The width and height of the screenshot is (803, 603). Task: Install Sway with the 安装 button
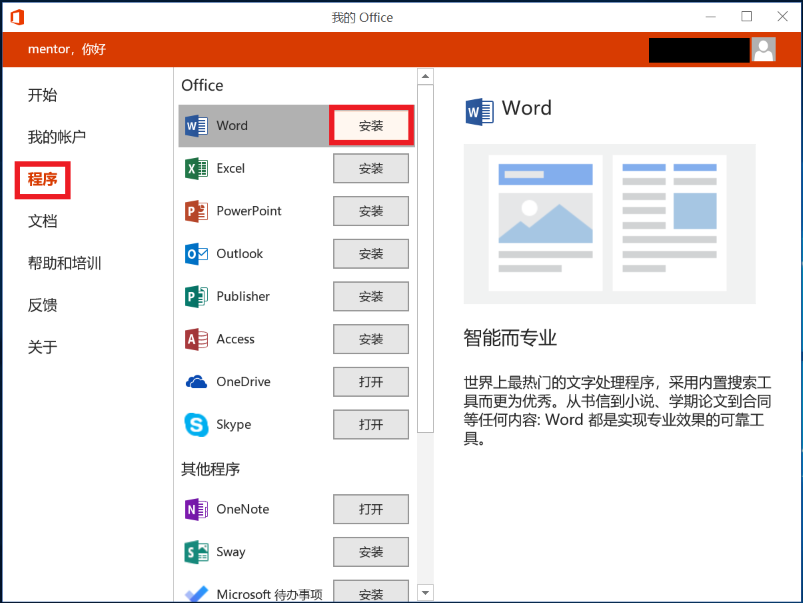[371, 552]
